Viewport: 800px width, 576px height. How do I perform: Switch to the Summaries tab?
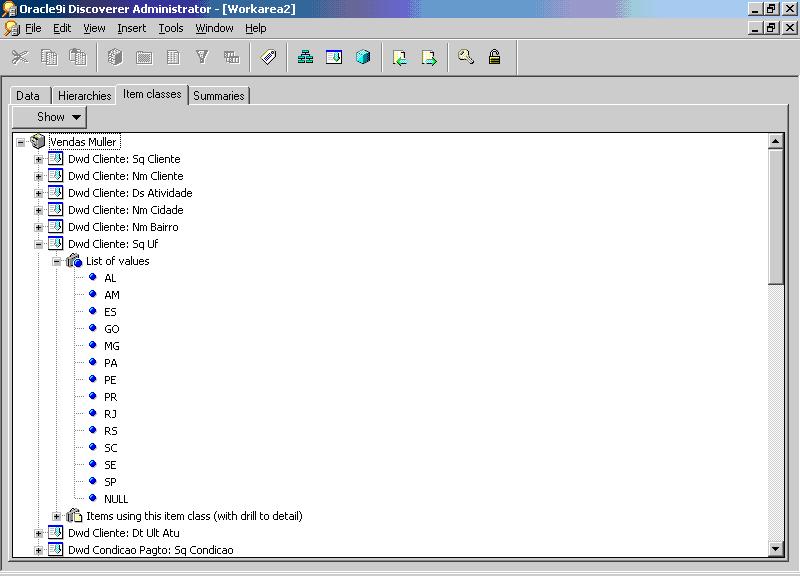point(218,96)
